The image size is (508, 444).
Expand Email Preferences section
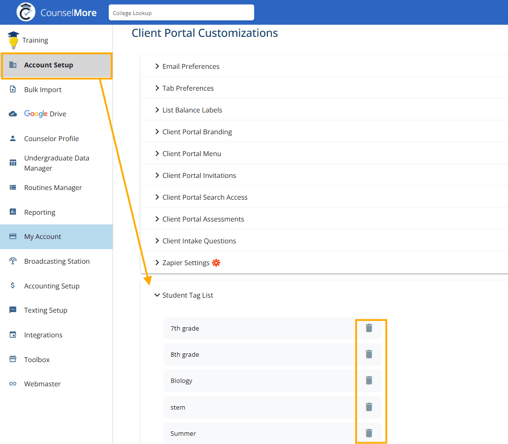(187, 66)
